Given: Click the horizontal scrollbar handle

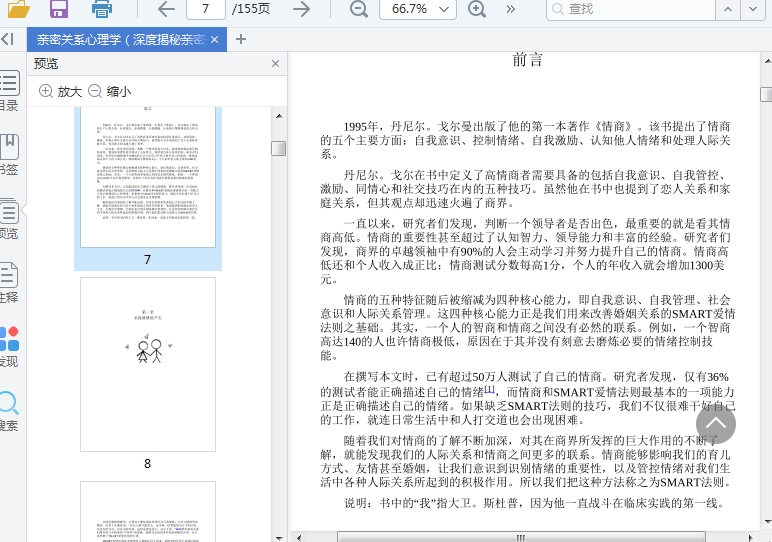Looking at the screenshot, I should (521, 538).
